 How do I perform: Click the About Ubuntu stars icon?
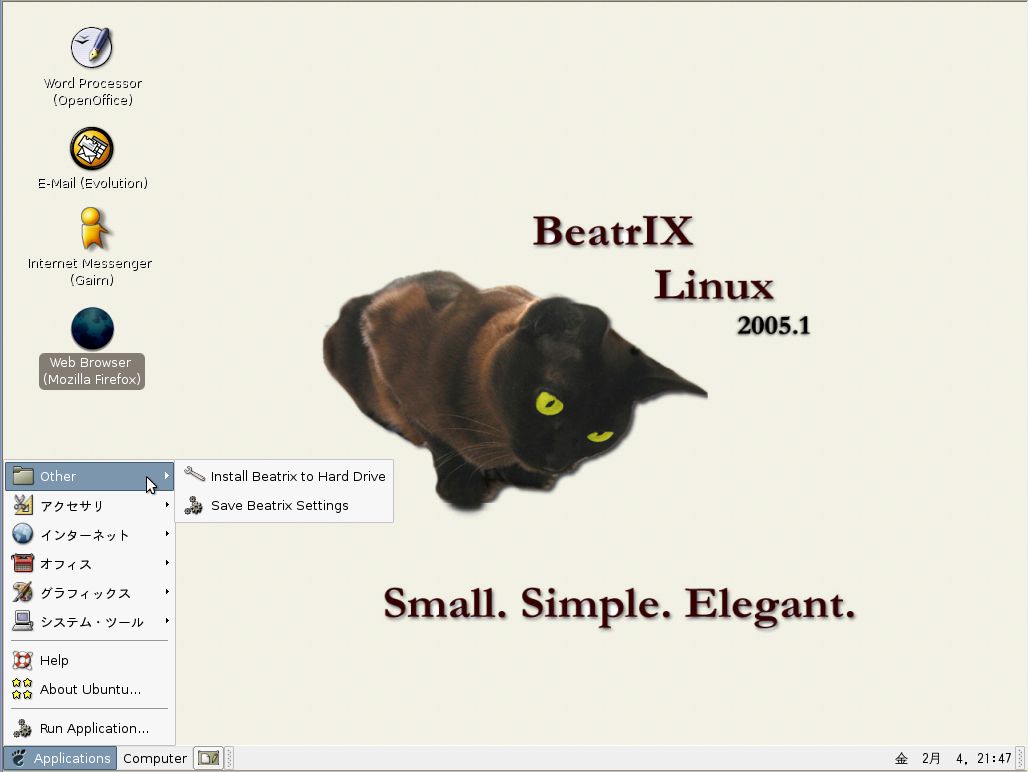click(22, 689)
